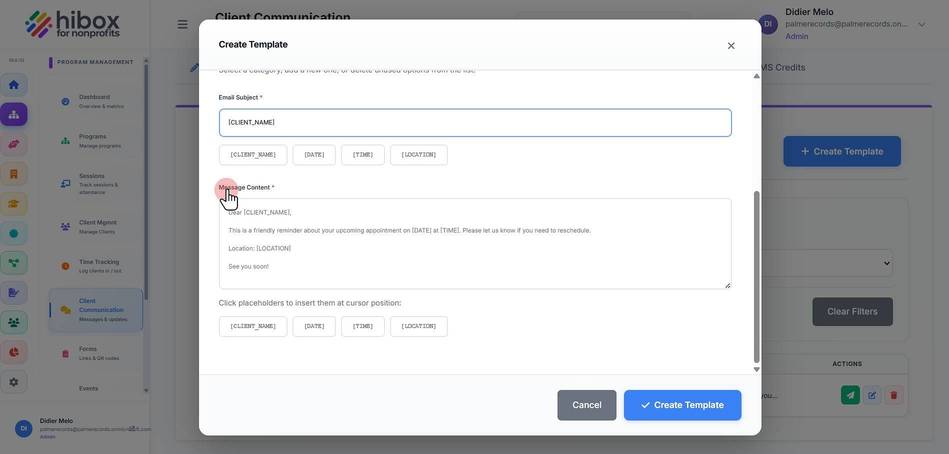The width and height of the screenshot is (949, 454).
Task: Click the red delete action icon
Action: pyautogui.click(x=894, y=395)
